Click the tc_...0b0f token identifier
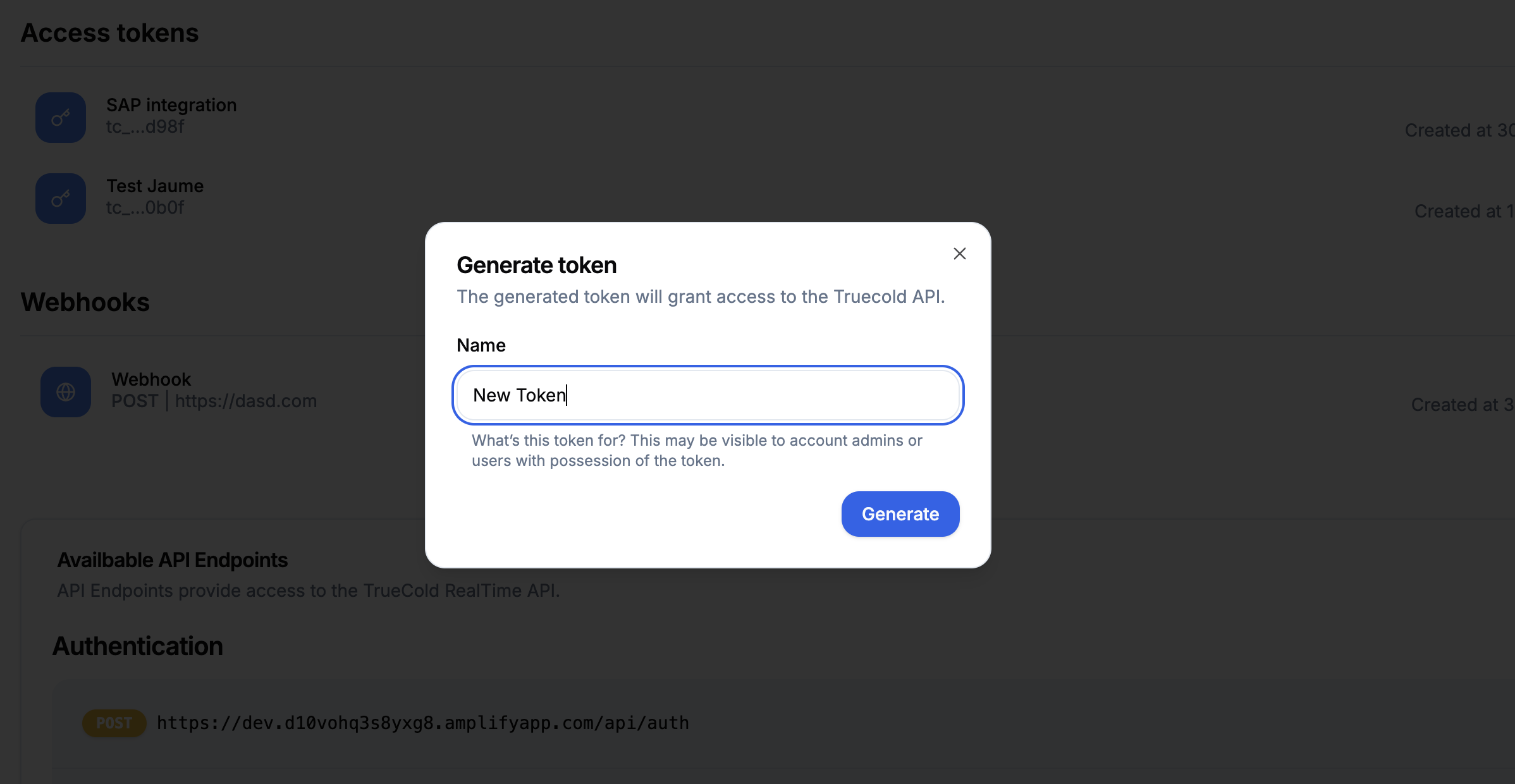The height and width of the screenshot is (784, 1515). click(145, 207)
